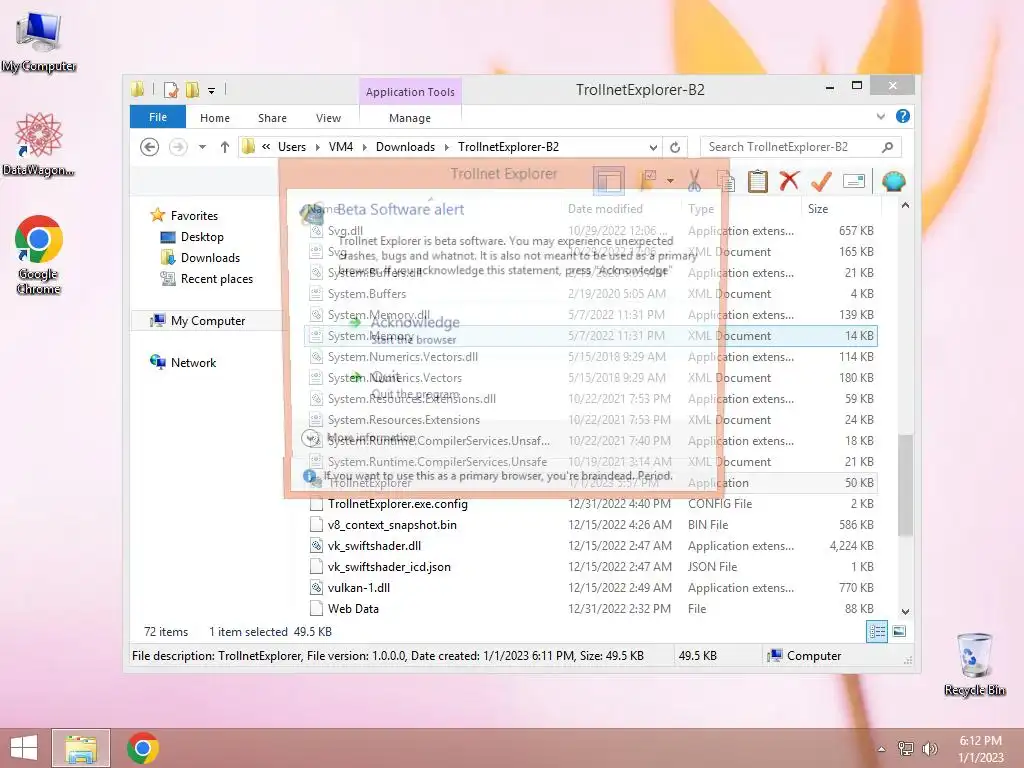The image size is (1024, 768).
Task: Expand the Downloads breadcrumb arrow
Action: [x=447, y=147]
